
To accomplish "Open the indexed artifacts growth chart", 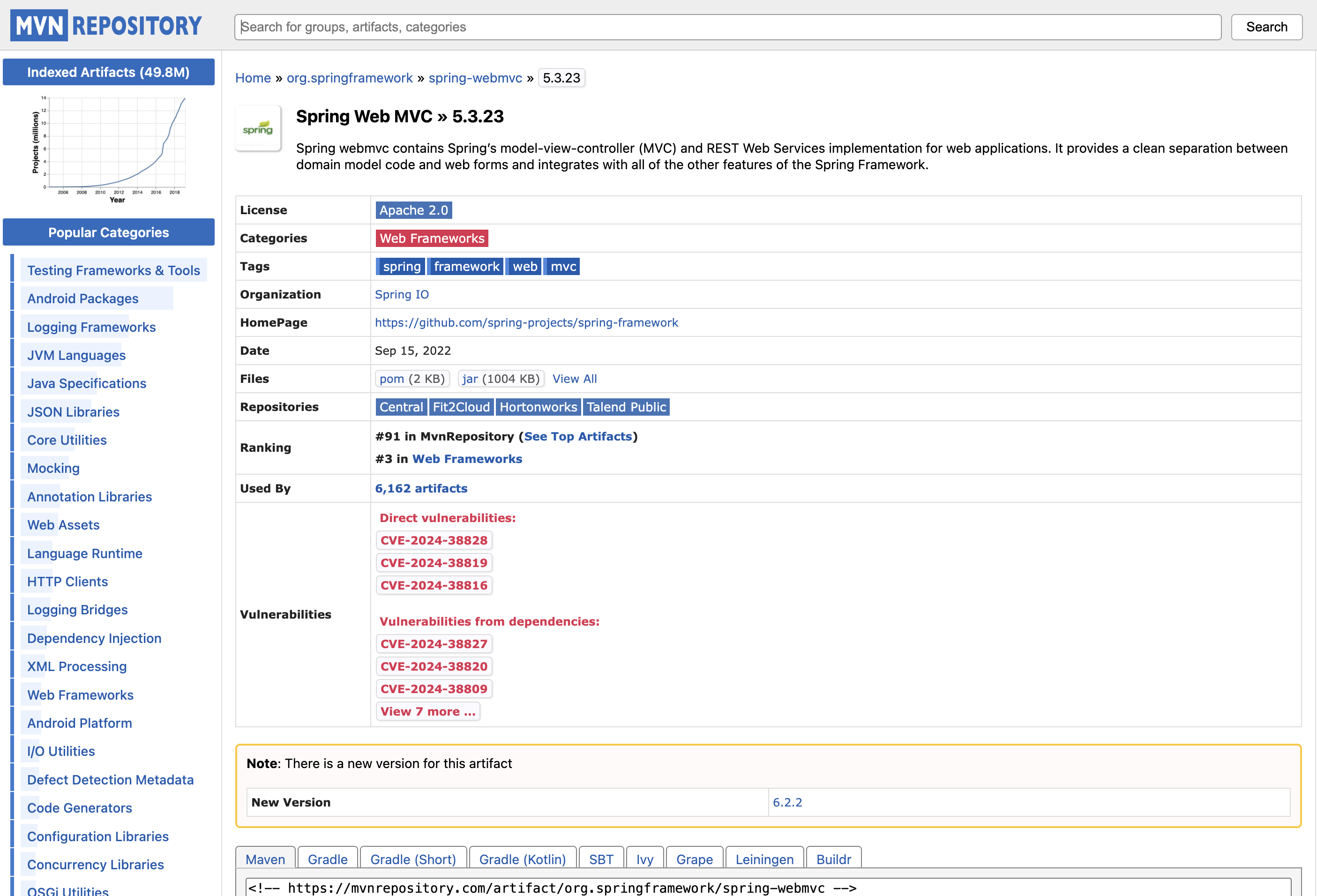I will 109,149.
